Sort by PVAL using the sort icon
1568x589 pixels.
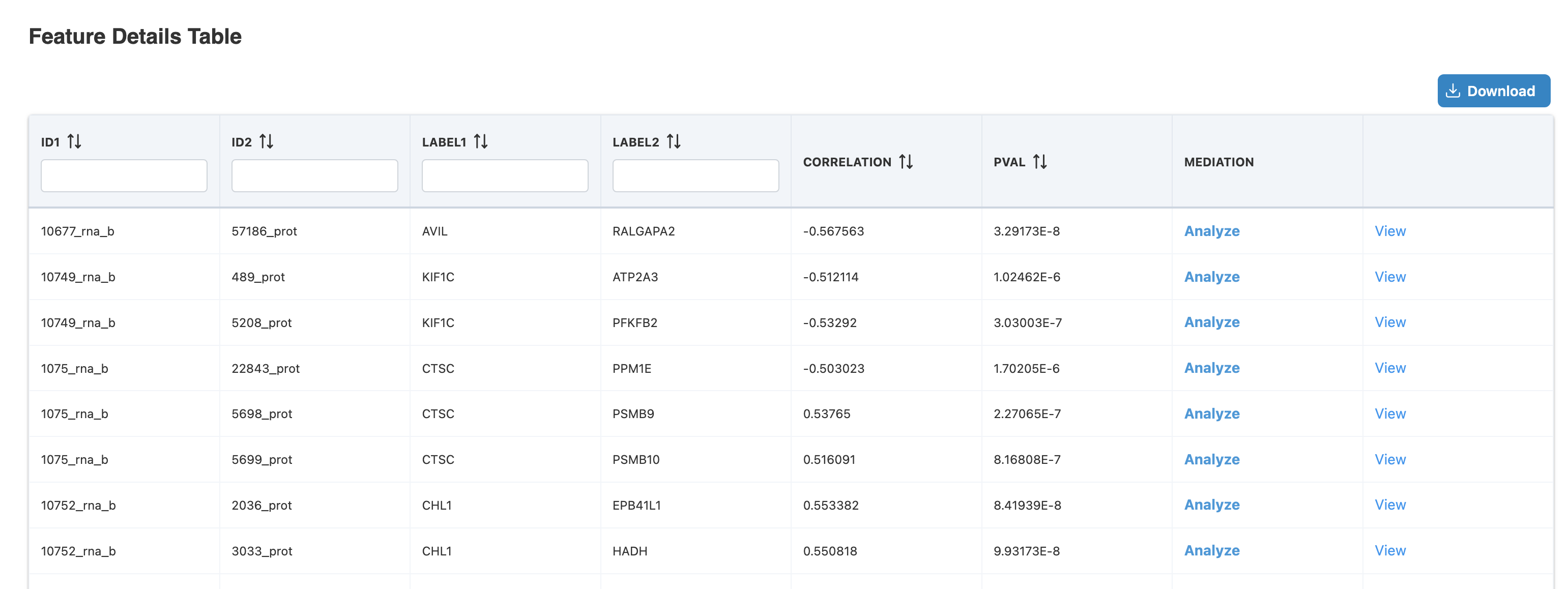(x=1040, y=162)
